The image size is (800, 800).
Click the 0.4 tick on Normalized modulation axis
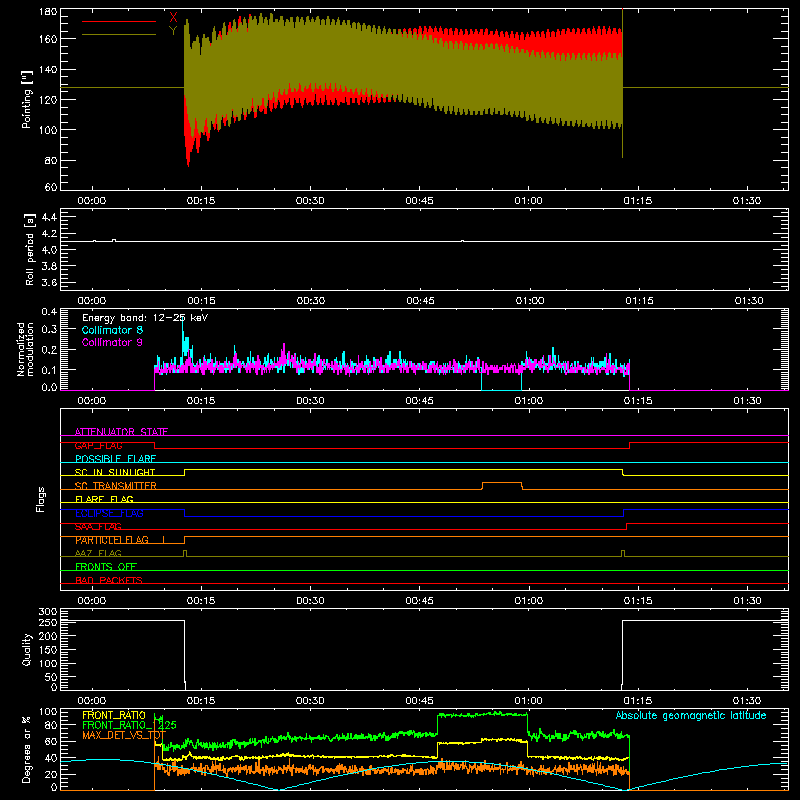pyautogui.click(x=49, y=311)
